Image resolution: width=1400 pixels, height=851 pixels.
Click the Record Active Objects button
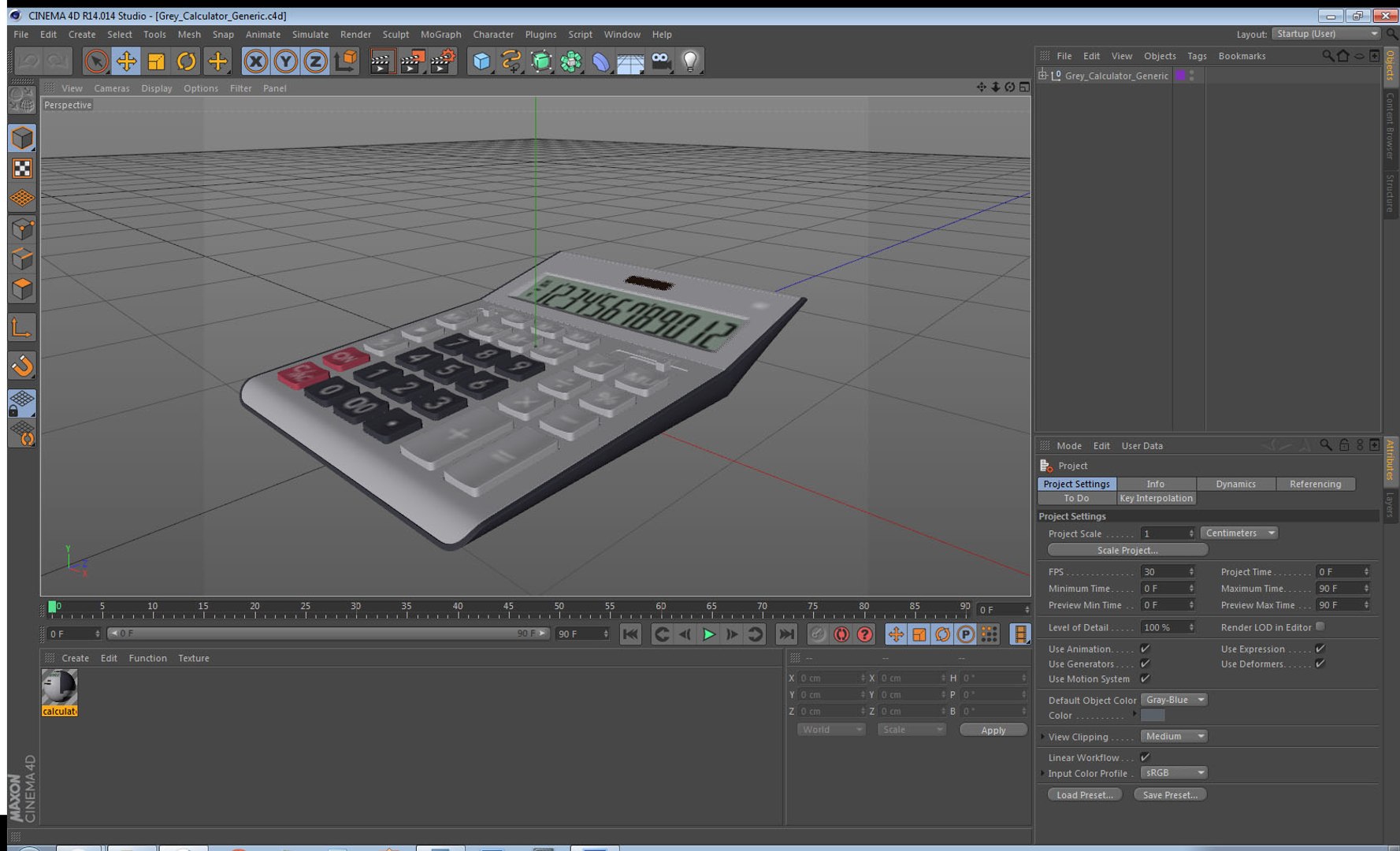(x=818, y=634)
